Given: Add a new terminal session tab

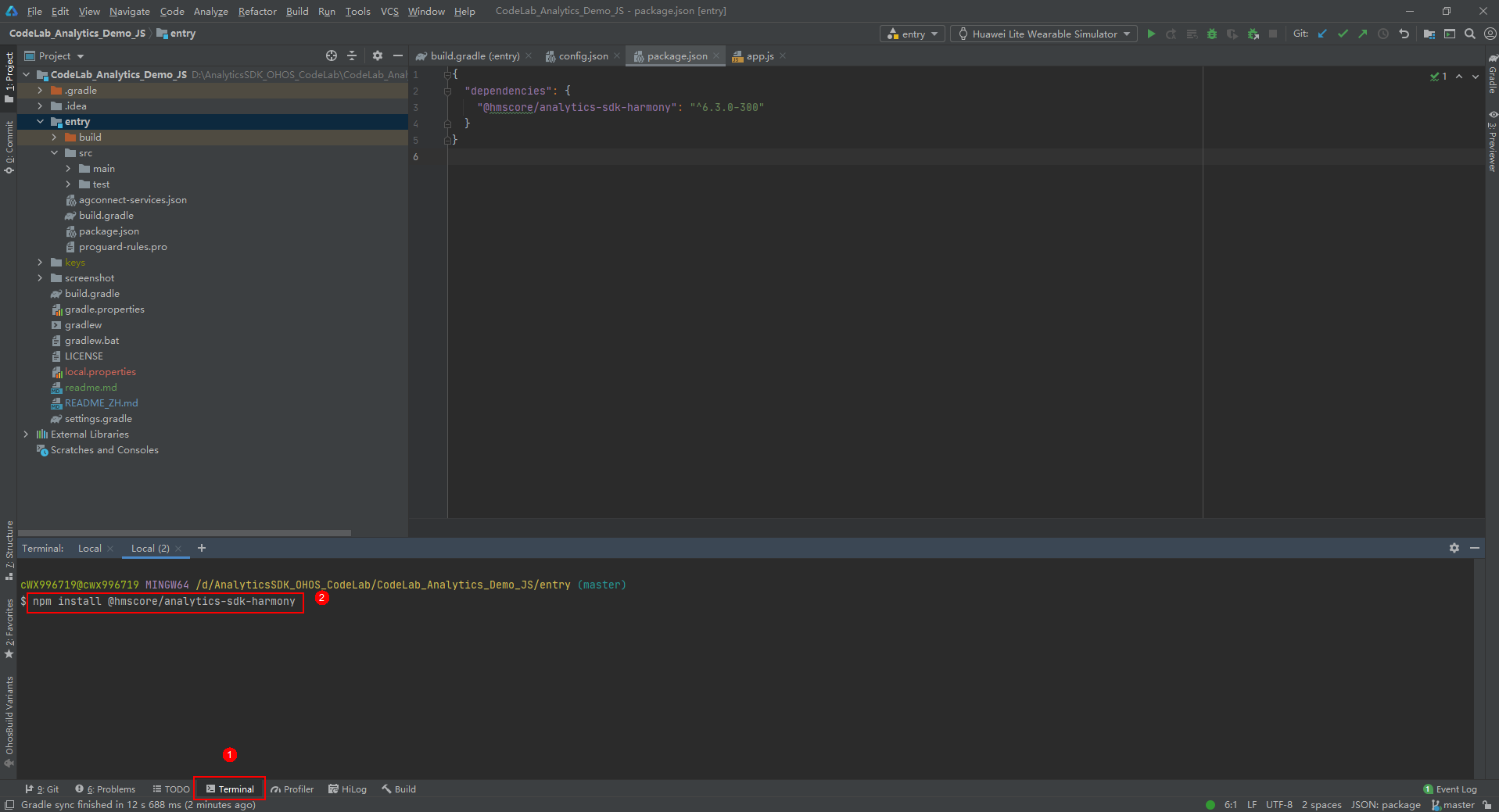Looking at the screenshot, I should [x=202, y=548].
